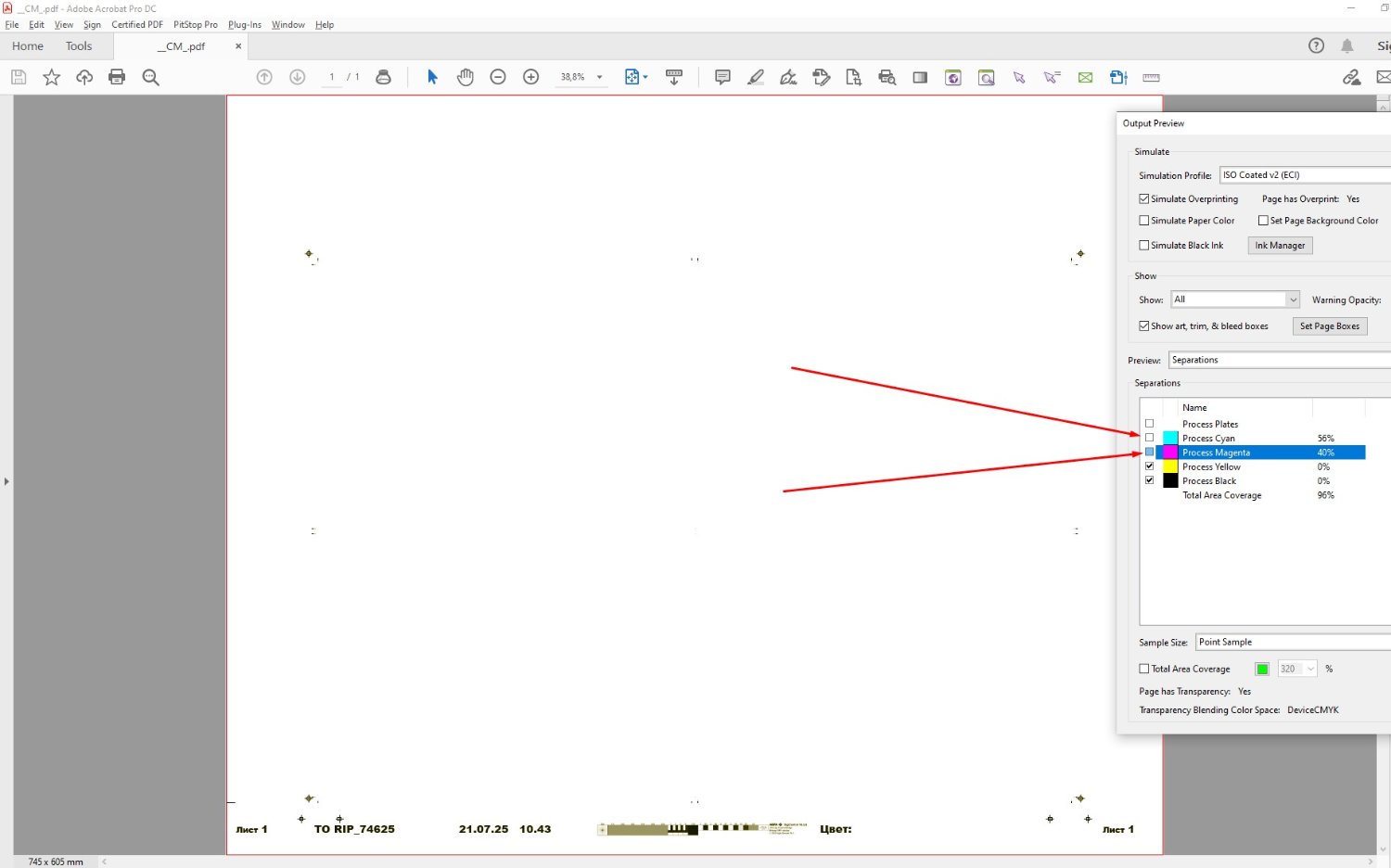Click the Ink Manager button

[1280, 246]
